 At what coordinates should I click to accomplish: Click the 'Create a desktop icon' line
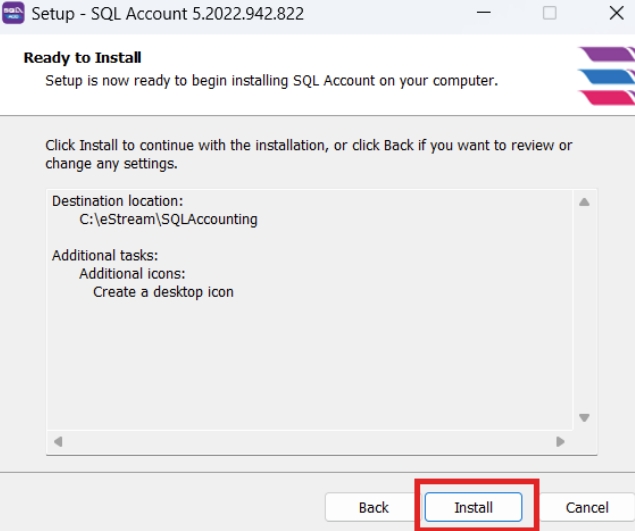pyautogui.click(x=163, y=292)
